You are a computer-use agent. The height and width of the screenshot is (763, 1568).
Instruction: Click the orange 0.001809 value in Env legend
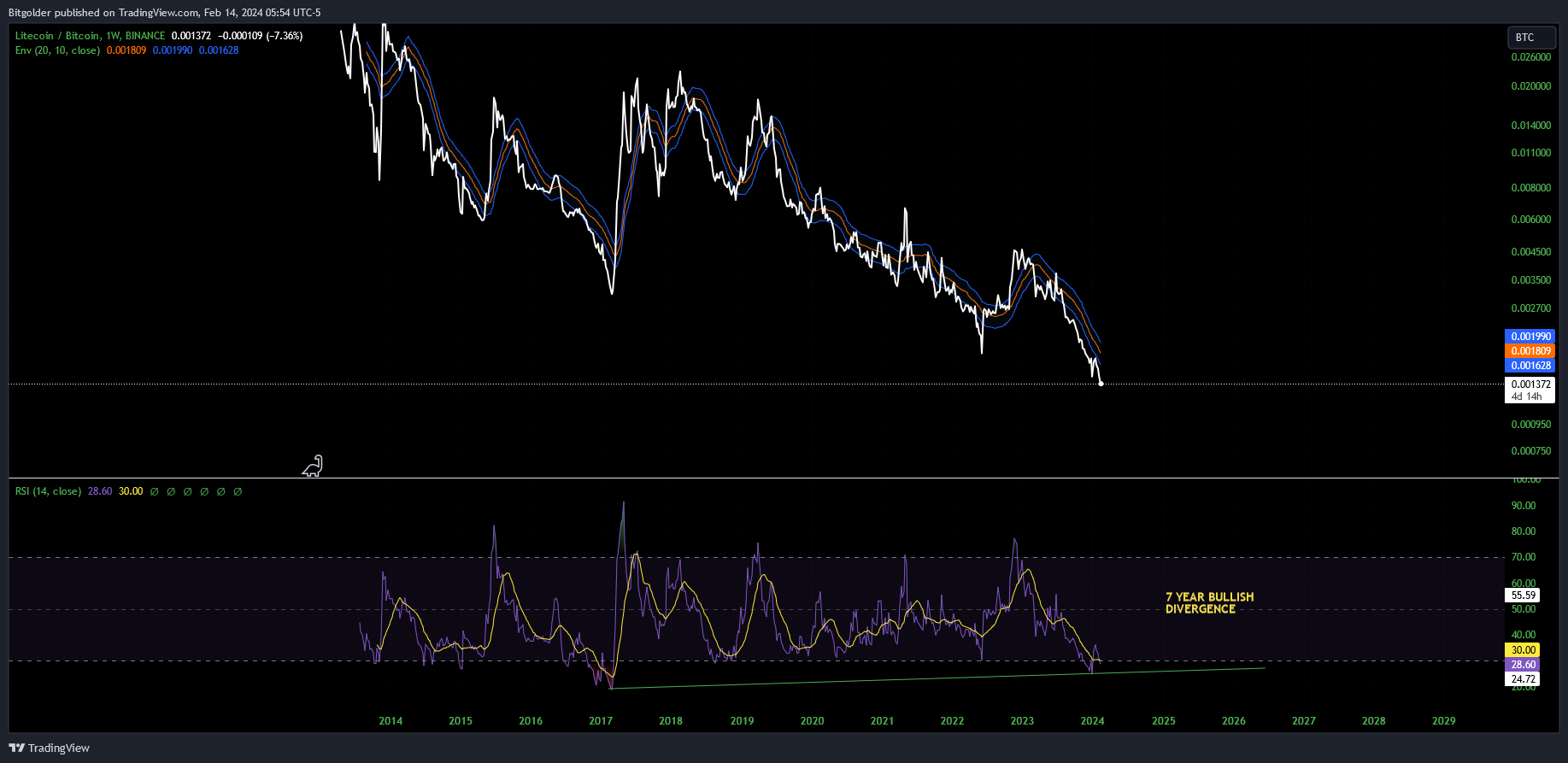126,50
